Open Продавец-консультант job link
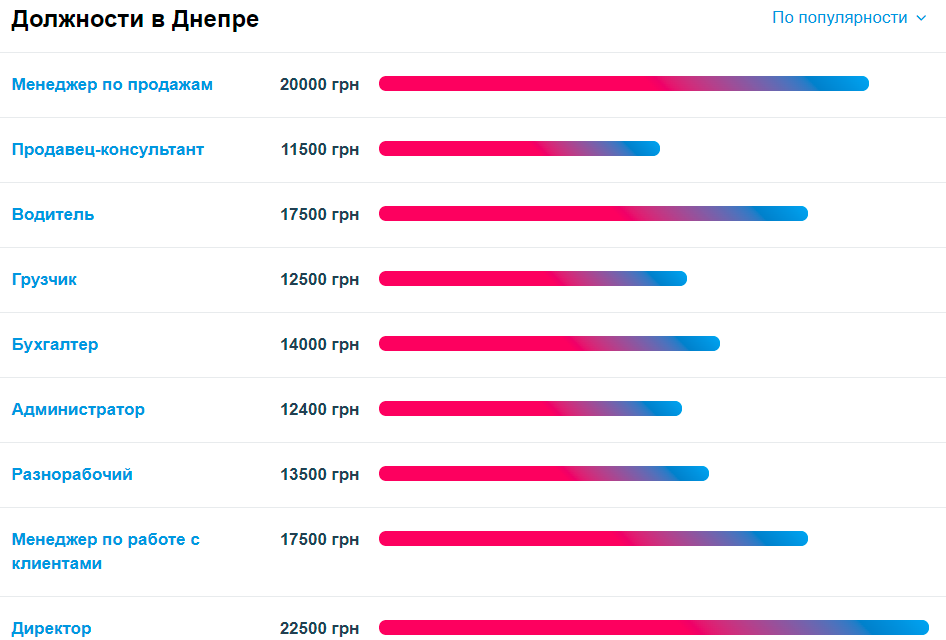 click(108, 150)
